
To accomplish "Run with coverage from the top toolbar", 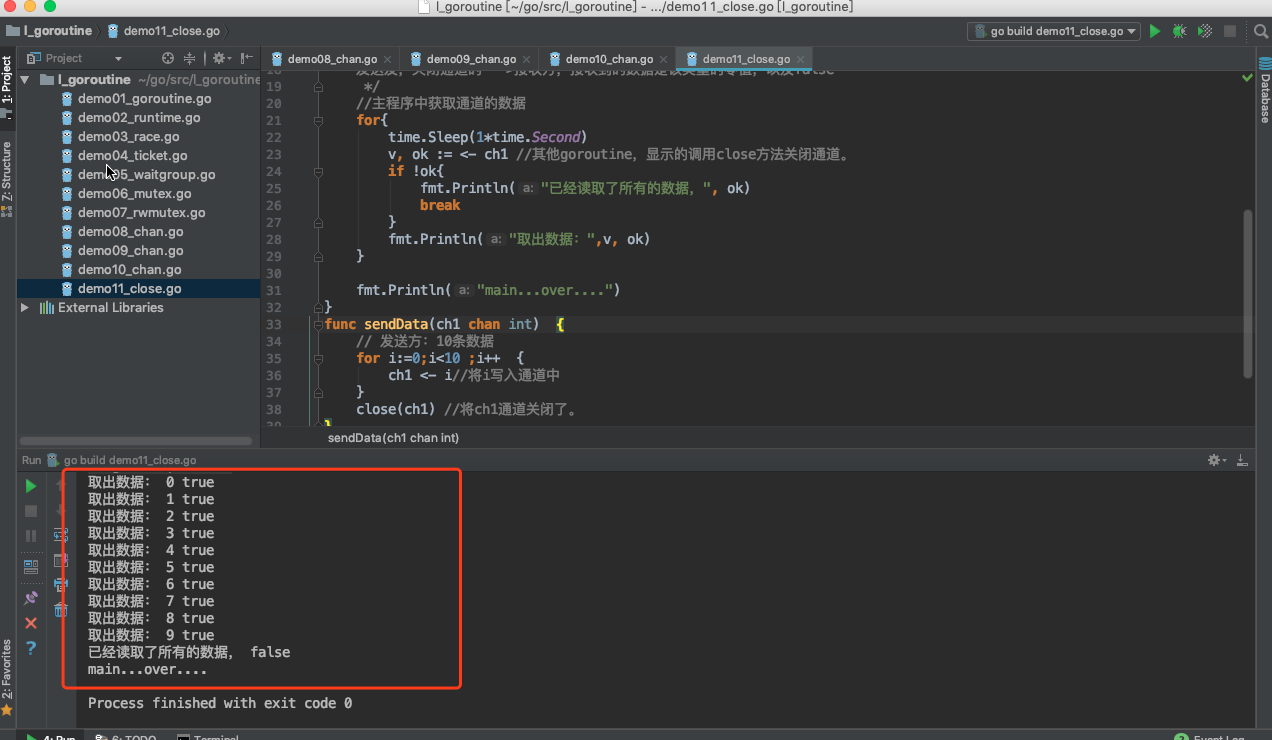I will tap(1205, 31).
